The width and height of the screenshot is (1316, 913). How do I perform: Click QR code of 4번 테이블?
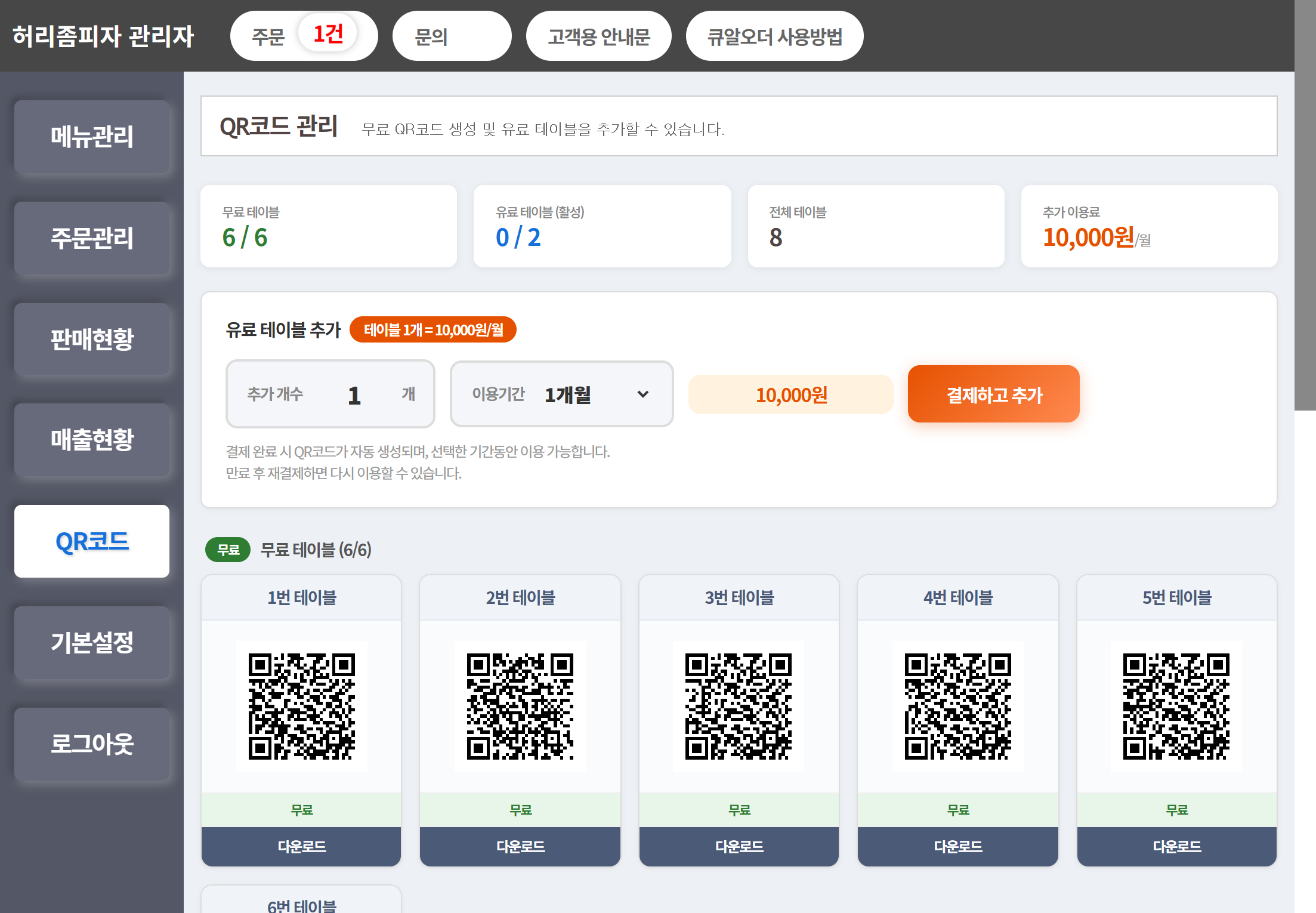[x=958, y=707]
